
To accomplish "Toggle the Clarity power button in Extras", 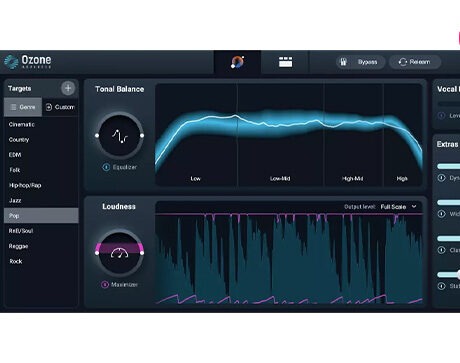I will point(442,250).
